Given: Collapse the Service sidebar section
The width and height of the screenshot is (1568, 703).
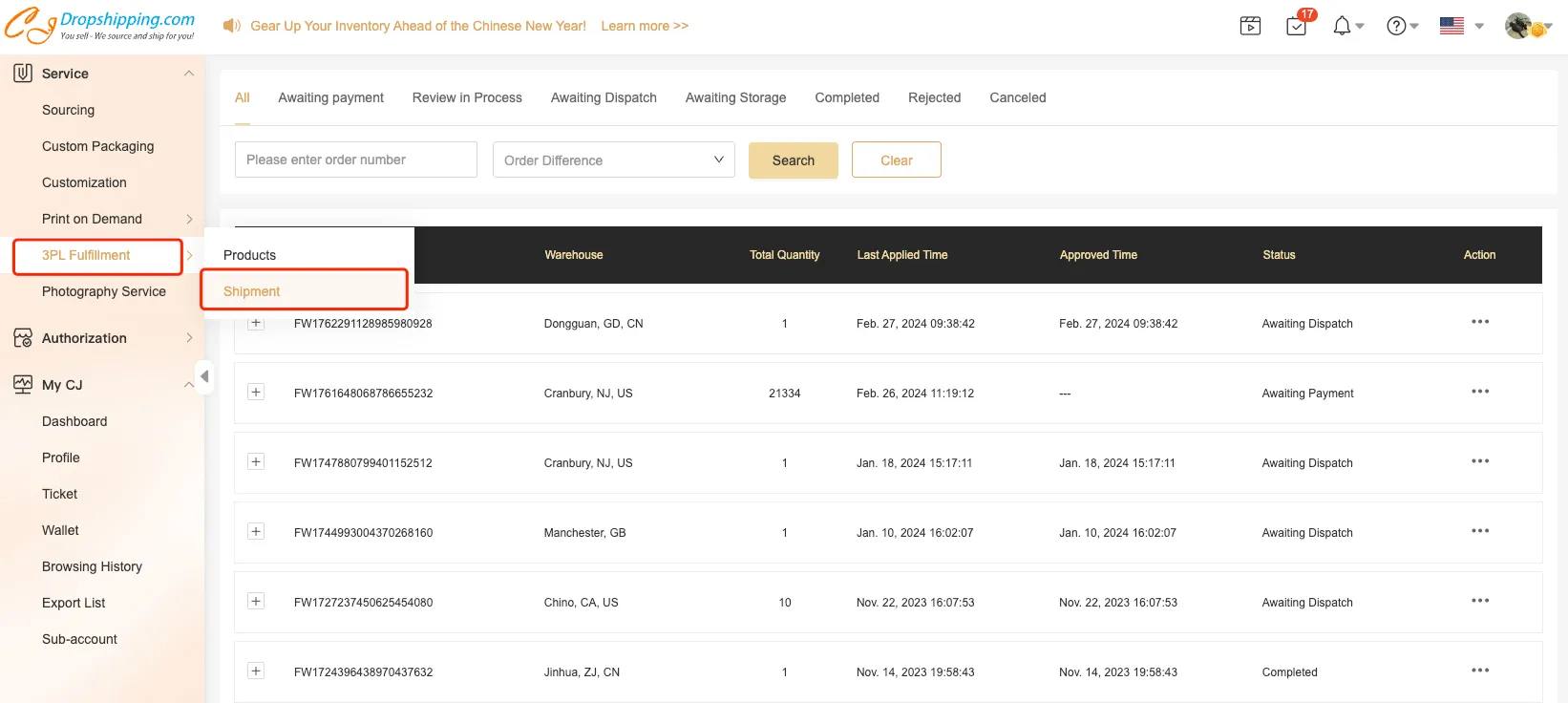Looking at the screenshot, I should (x=188, y=74).
